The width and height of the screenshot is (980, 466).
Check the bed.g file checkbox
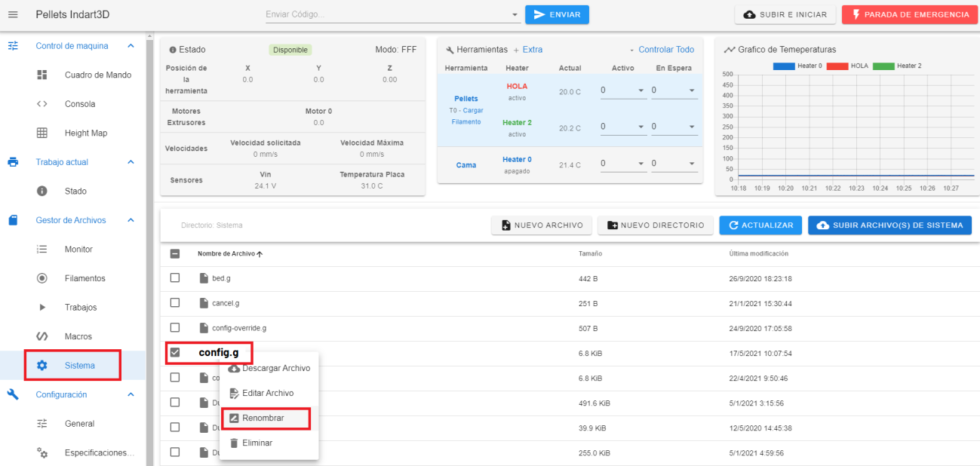175,278
